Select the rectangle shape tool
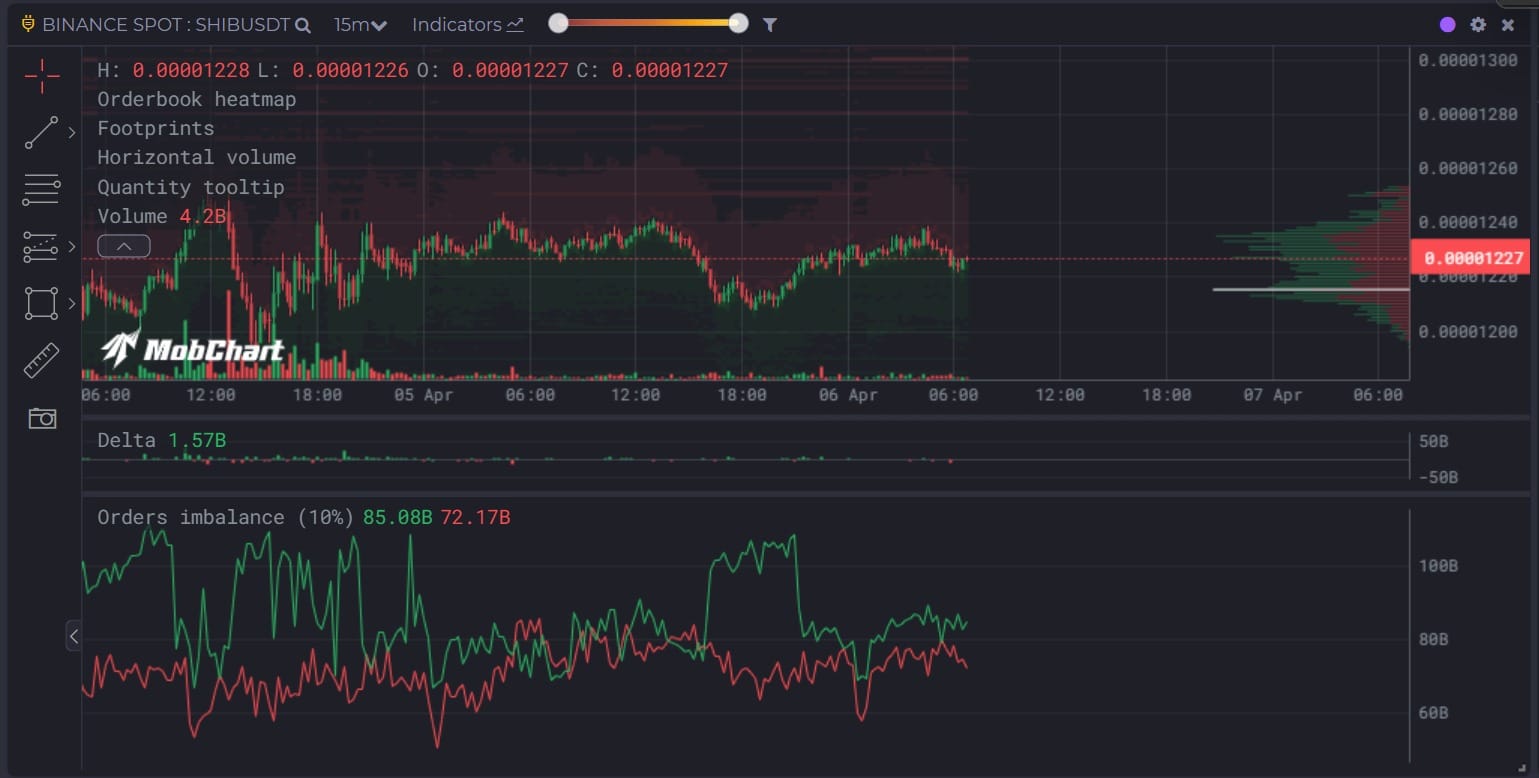 coord(41,303)
